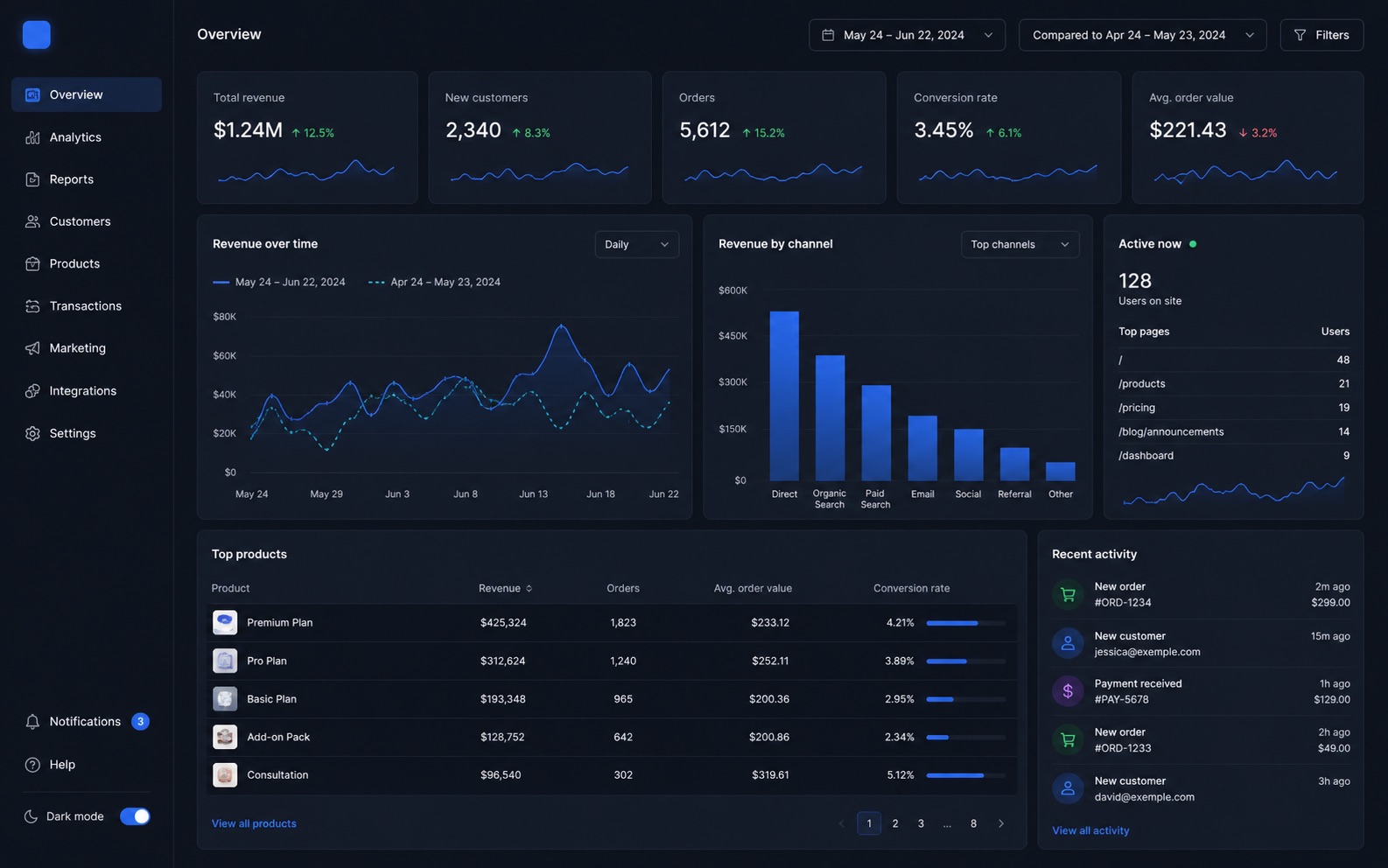Click the notification count badge 3

pyautogui.click(x=140, y=721)
